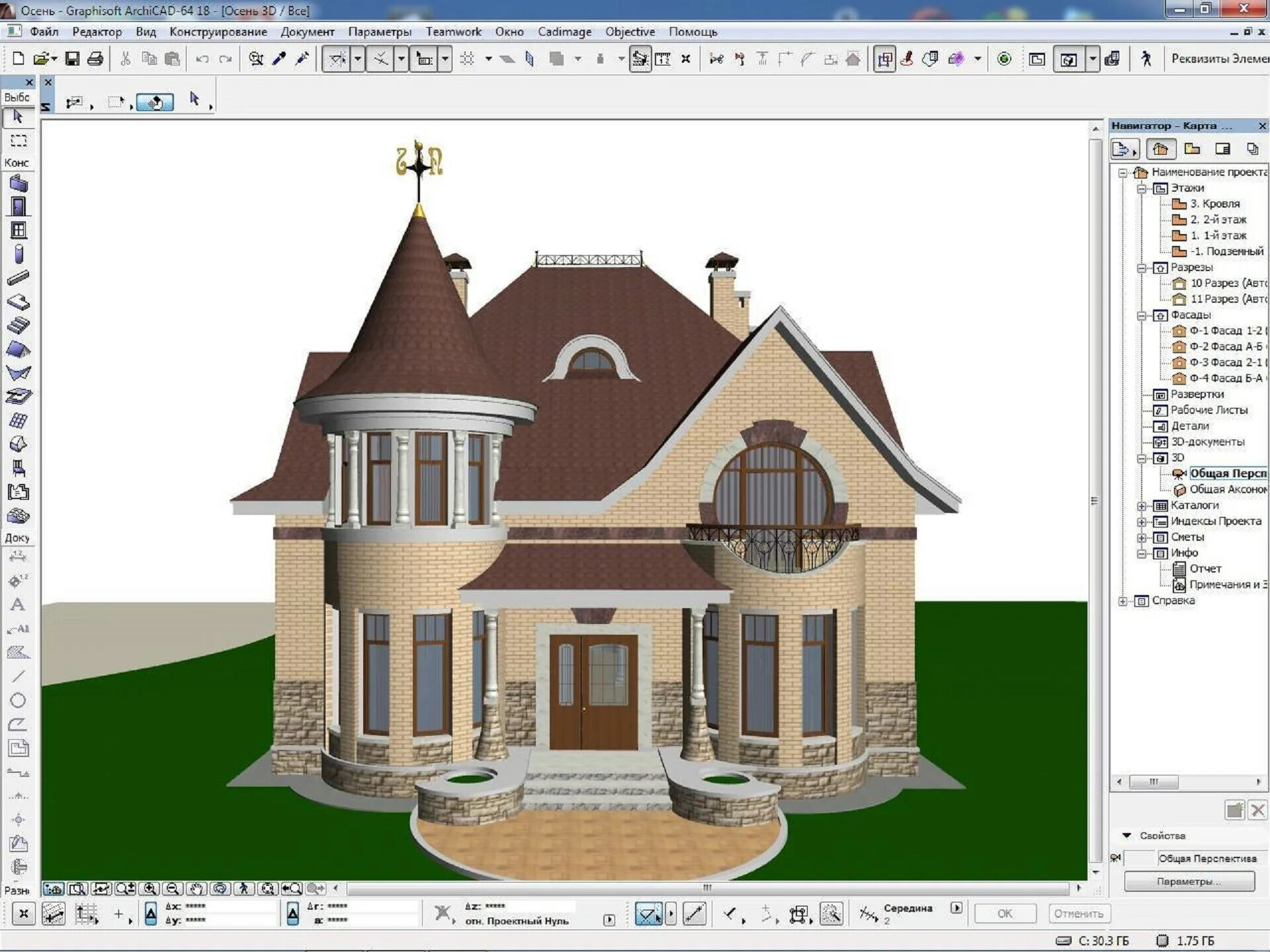Select the Marquee tool in toolbox
This screenshot has height=952, width=1270.
tap(19, 141)
